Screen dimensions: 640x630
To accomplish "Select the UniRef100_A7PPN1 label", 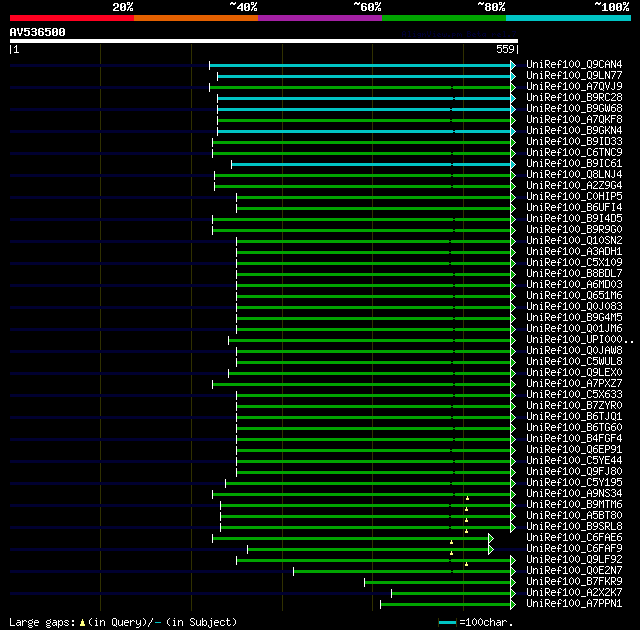I will pos(574,604).
